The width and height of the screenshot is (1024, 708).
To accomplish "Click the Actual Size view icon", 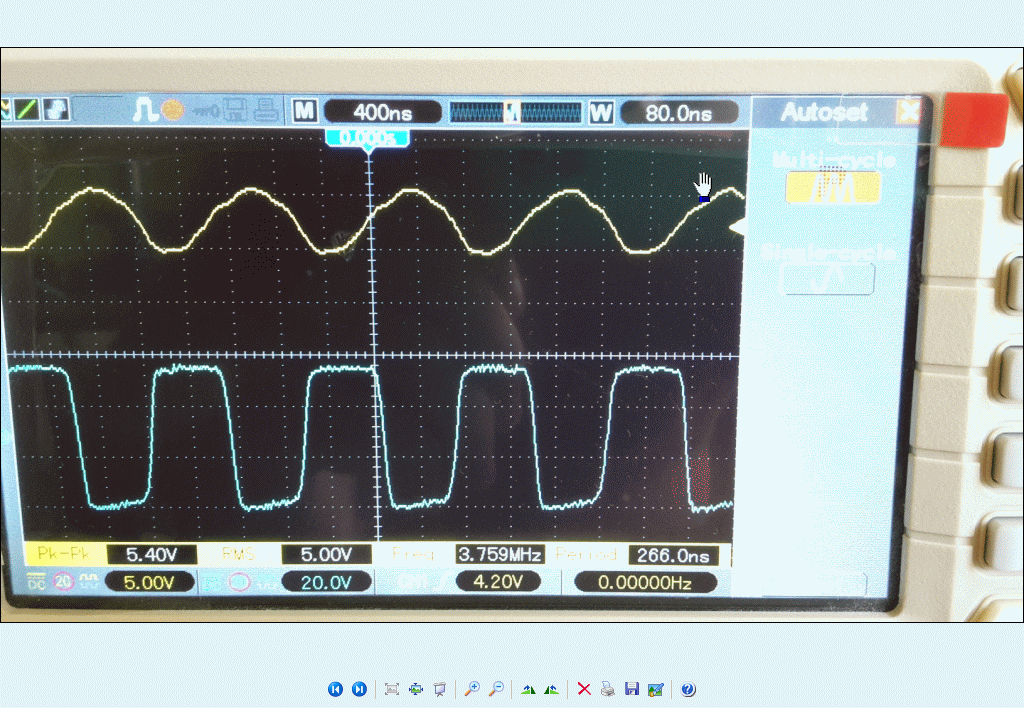I will point(416,689).
